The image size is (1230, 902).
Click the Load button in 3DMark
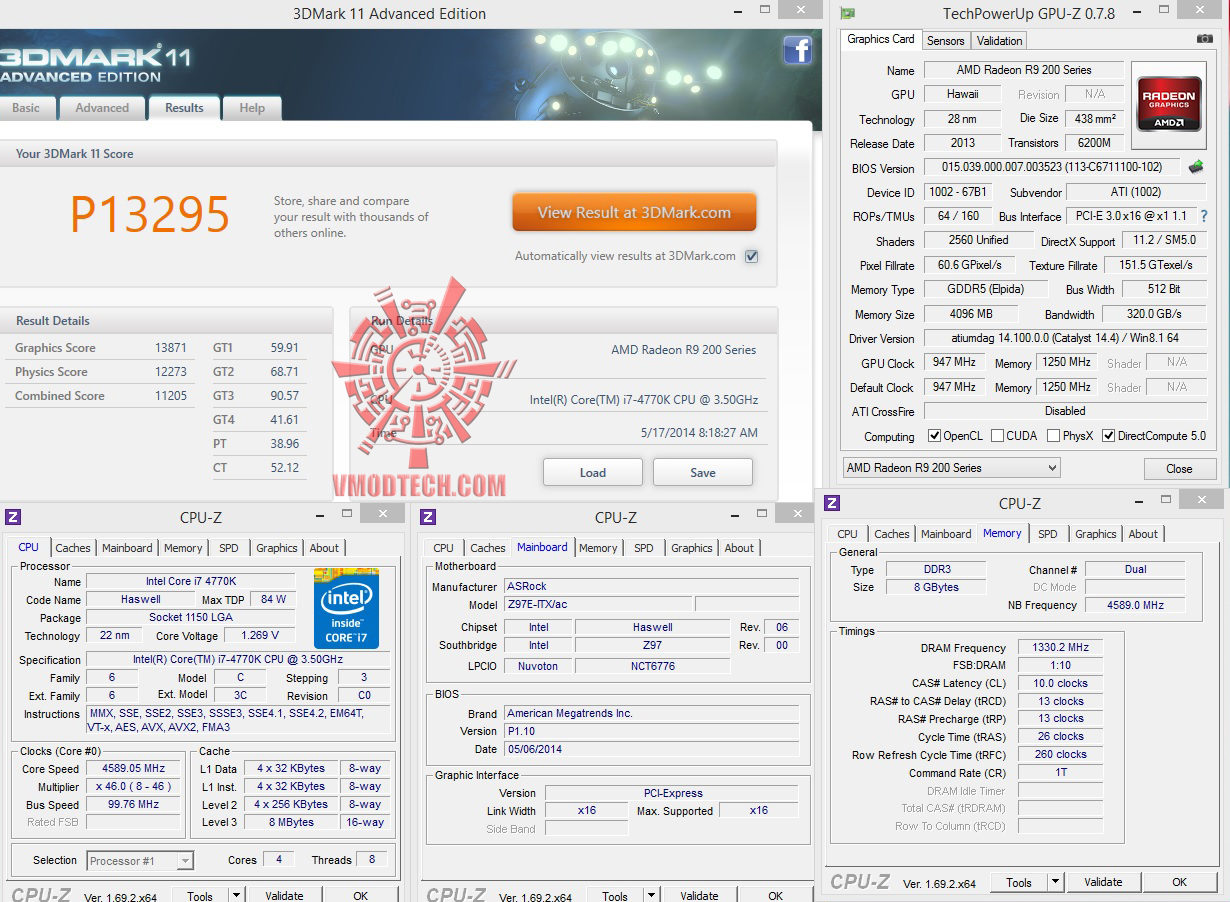pos(592,473)
